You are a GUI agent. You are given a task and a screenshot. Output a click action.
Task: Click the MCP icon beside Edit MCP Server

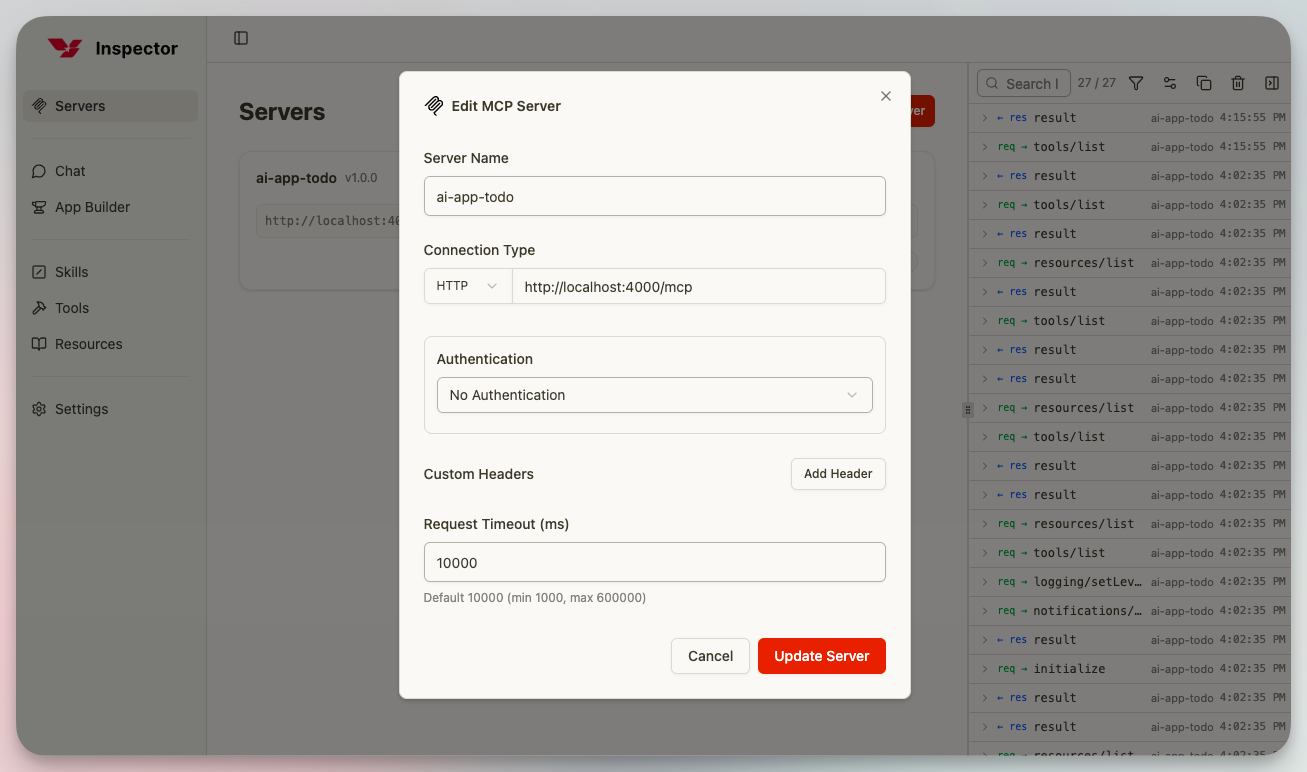tap(434, 106)
